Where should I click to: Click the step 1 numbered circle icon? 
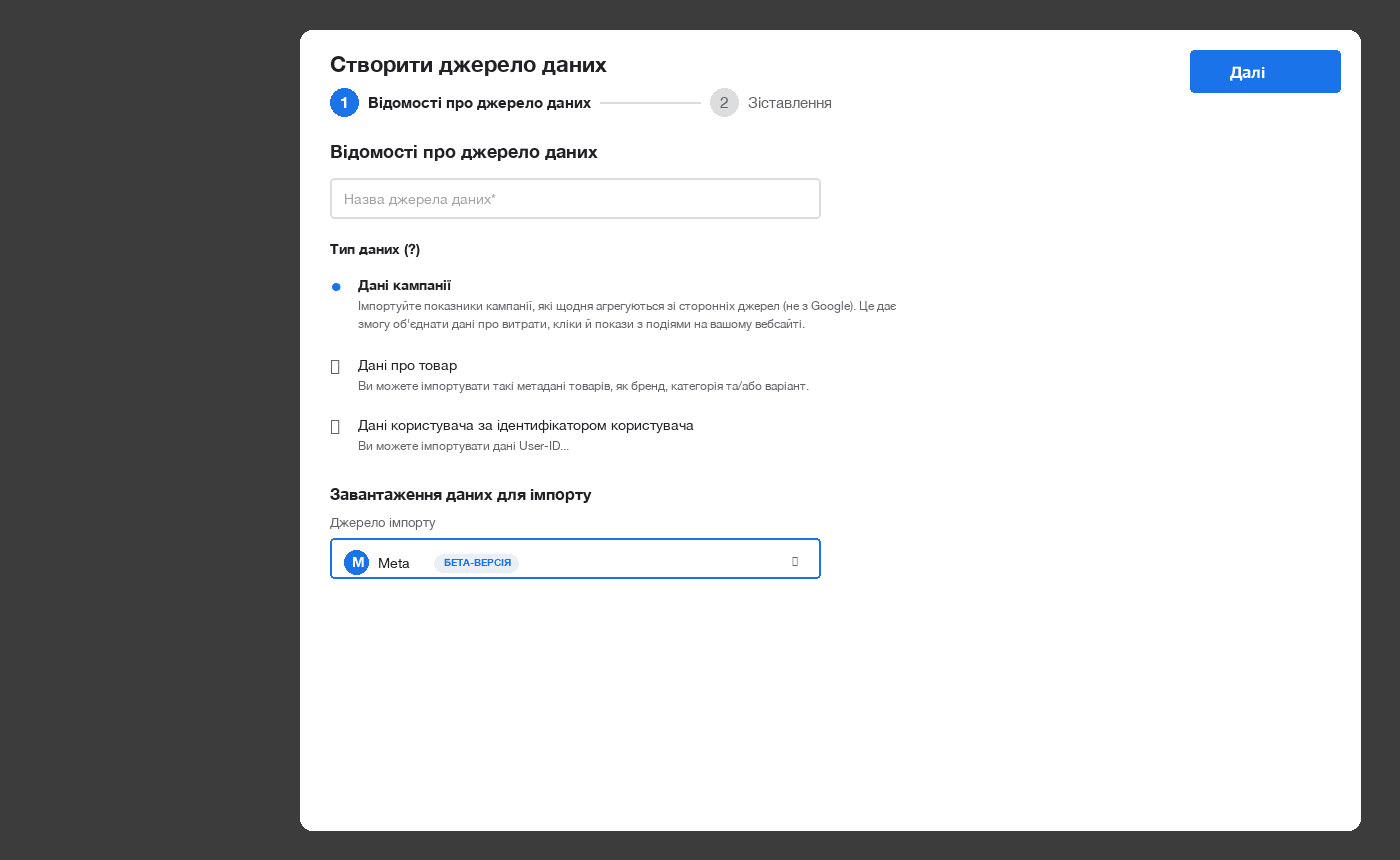[344, 103]
